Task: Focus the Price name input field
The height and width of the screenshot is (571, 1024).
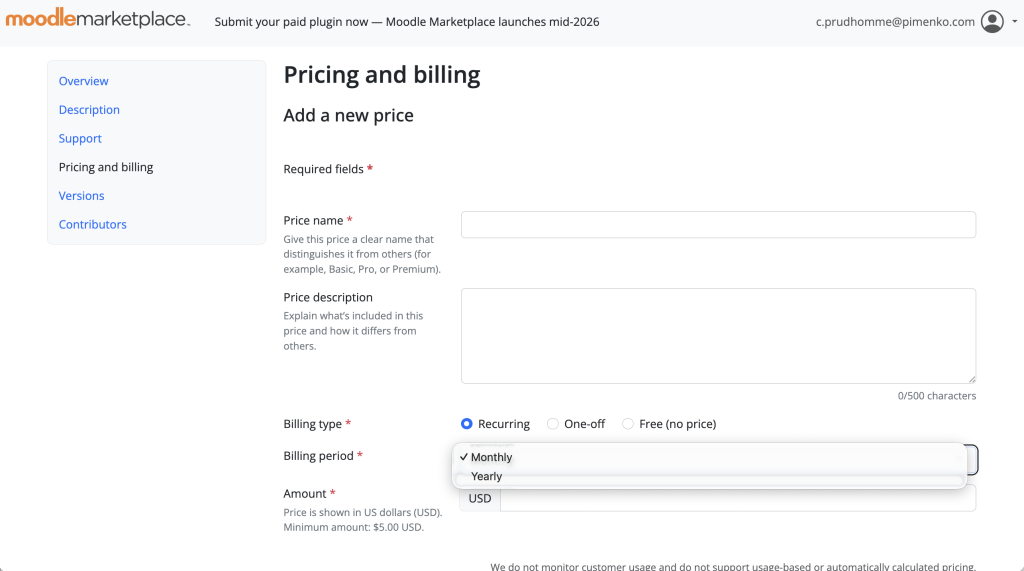Action: pos(718,225)
